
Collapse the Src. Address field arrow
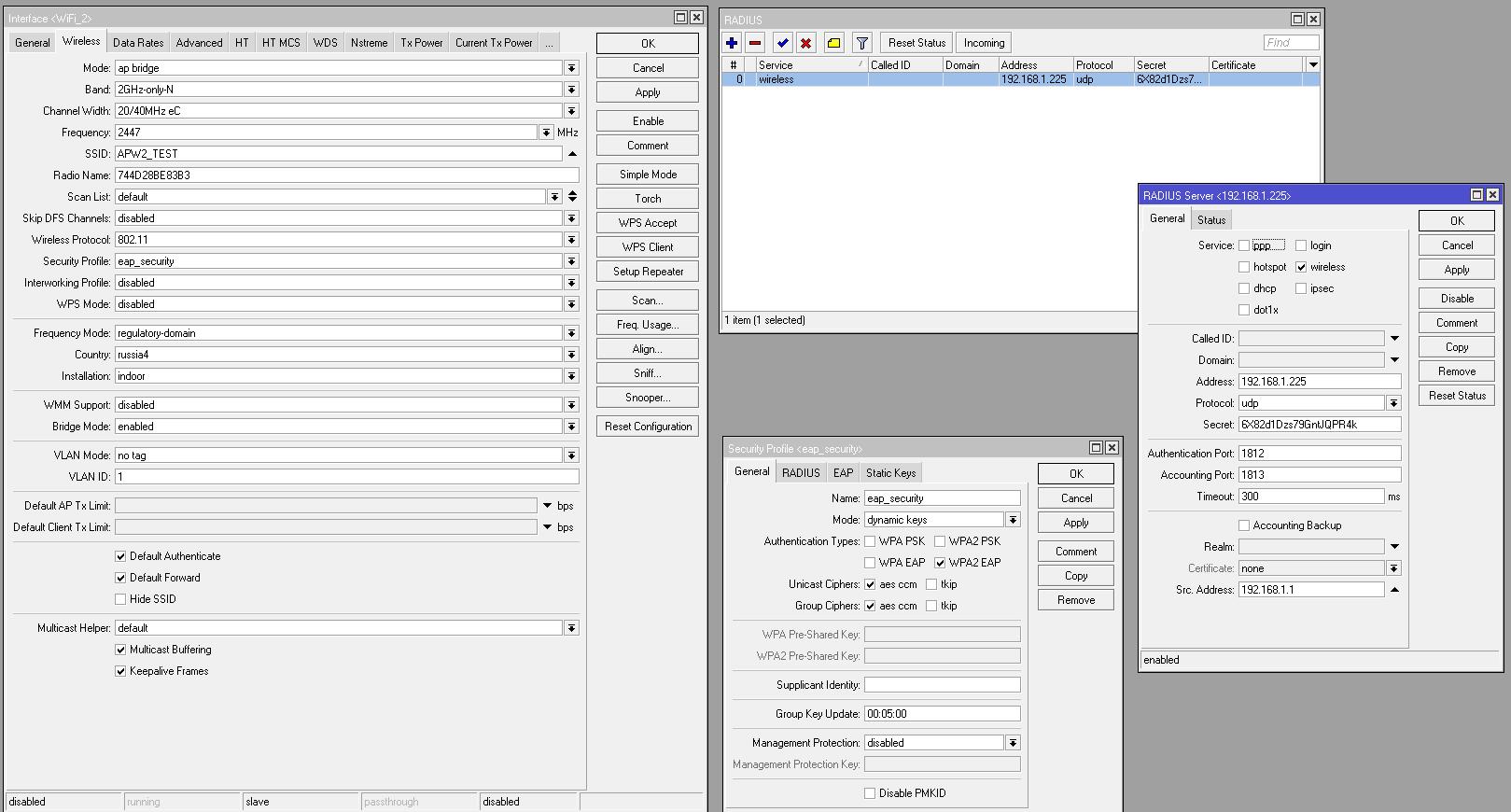[x=1394, y=590]
